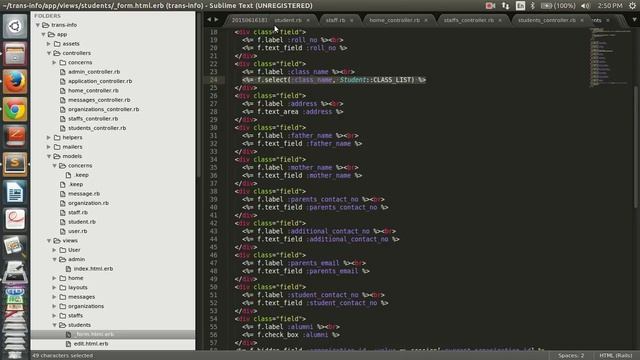
Task: Open application_controller.rb in the sidebar
Action: (x=100, y=81)
